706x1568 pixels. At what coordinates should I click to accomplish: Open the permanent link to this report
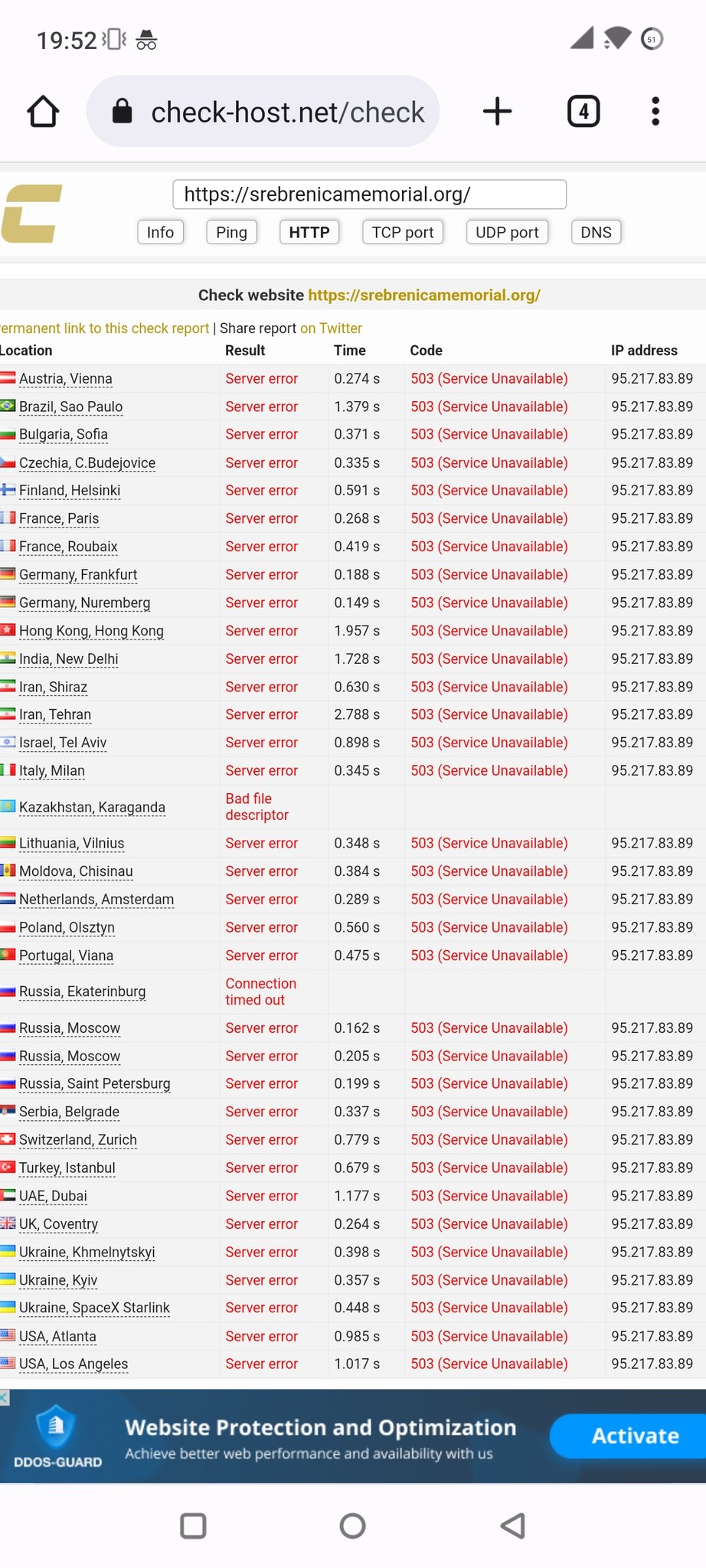tap(104, 328)
